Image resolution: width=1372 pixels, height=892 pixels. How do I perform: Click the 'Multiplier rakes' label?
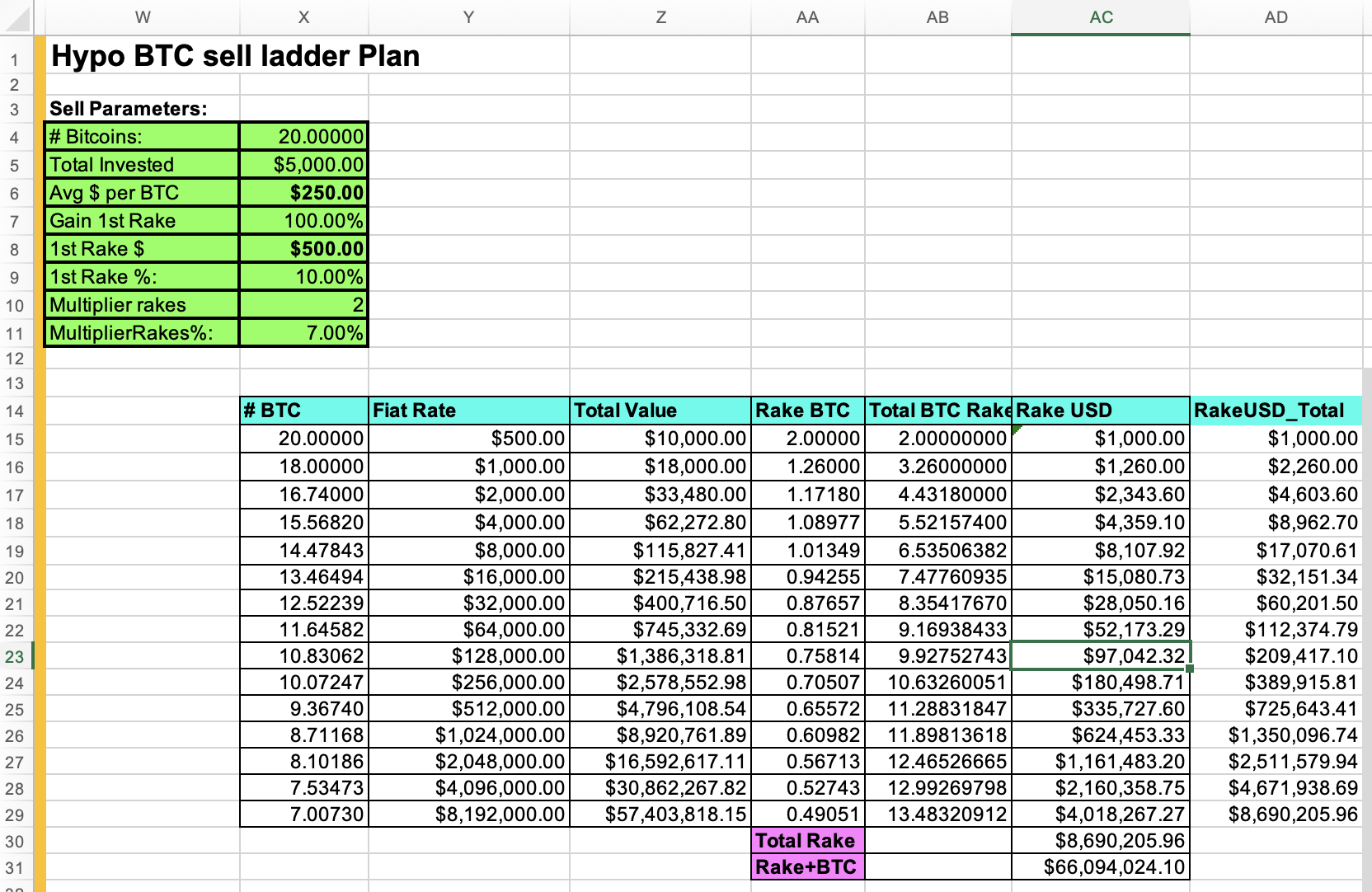[x=142, y=305]
